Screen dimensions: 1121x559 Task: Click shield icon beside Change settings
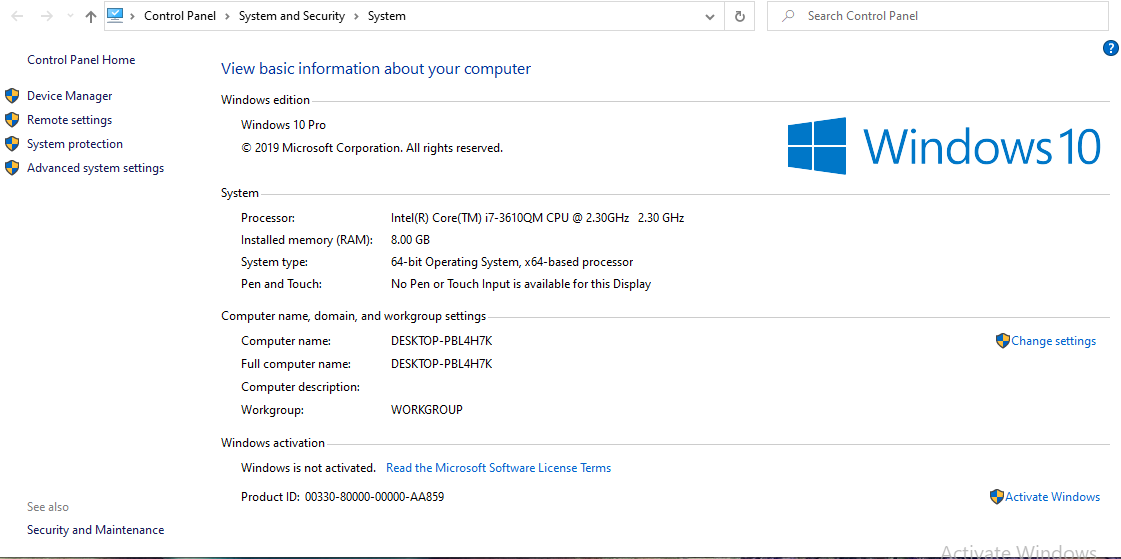pyautogui.click(x=1002, y=341)
